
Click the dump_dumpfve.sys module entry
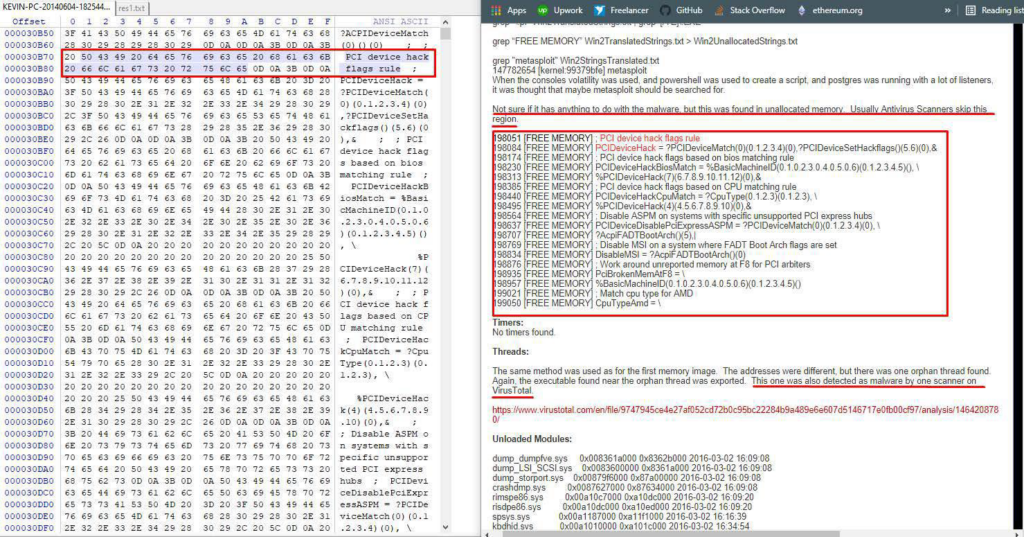point(631,458)
